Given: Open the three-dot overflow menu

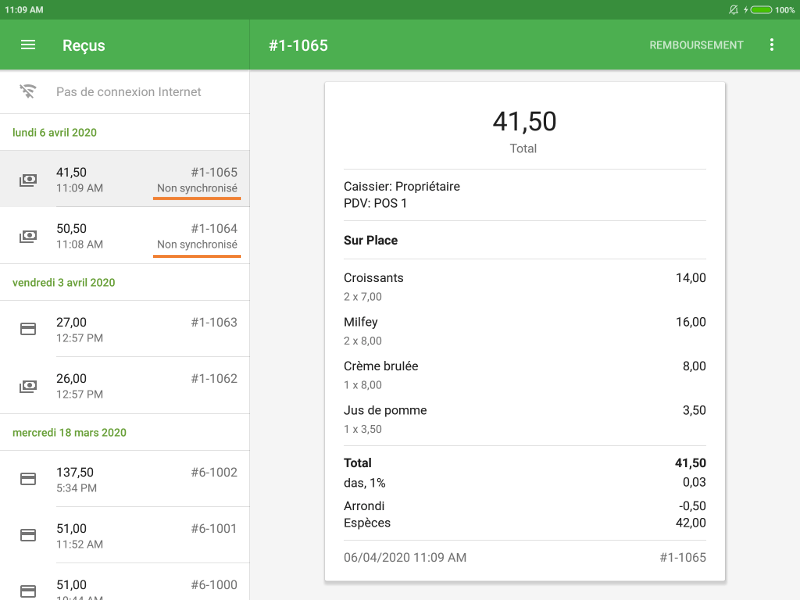Looking at the screenshot, I should click(771, 45).
